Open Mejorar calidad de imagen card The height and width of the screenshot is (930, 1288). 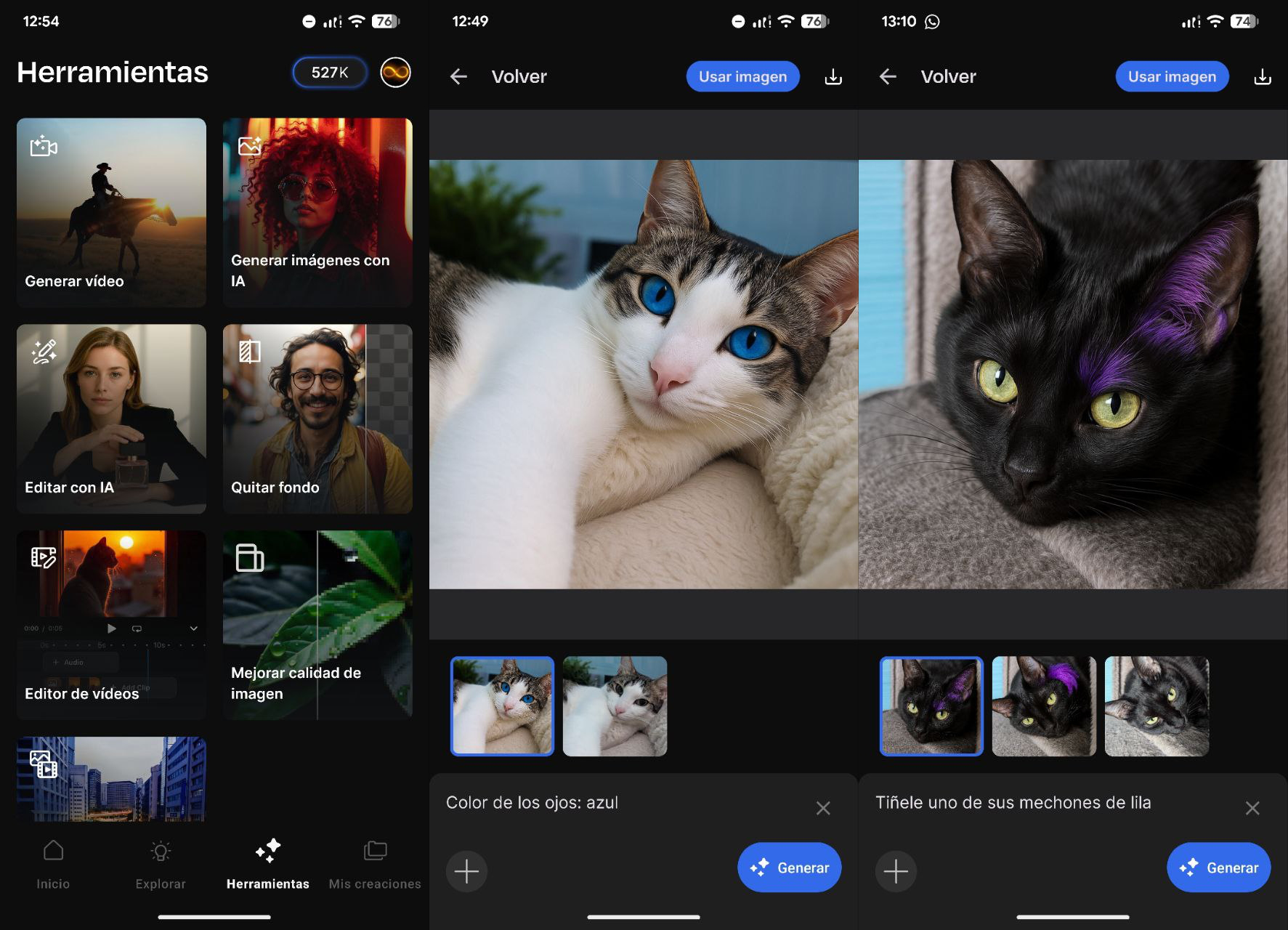(x=317, y=625)
